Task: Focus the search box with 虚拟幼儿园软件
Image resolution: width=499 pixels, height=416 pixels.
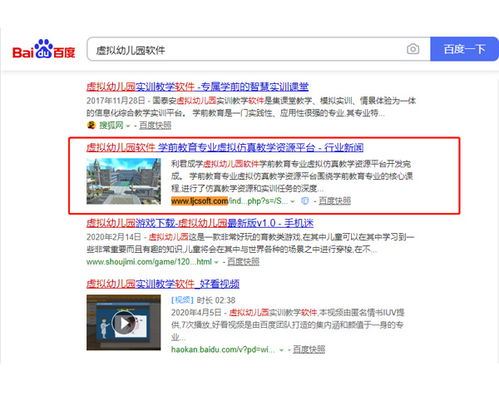Action: 258,49
